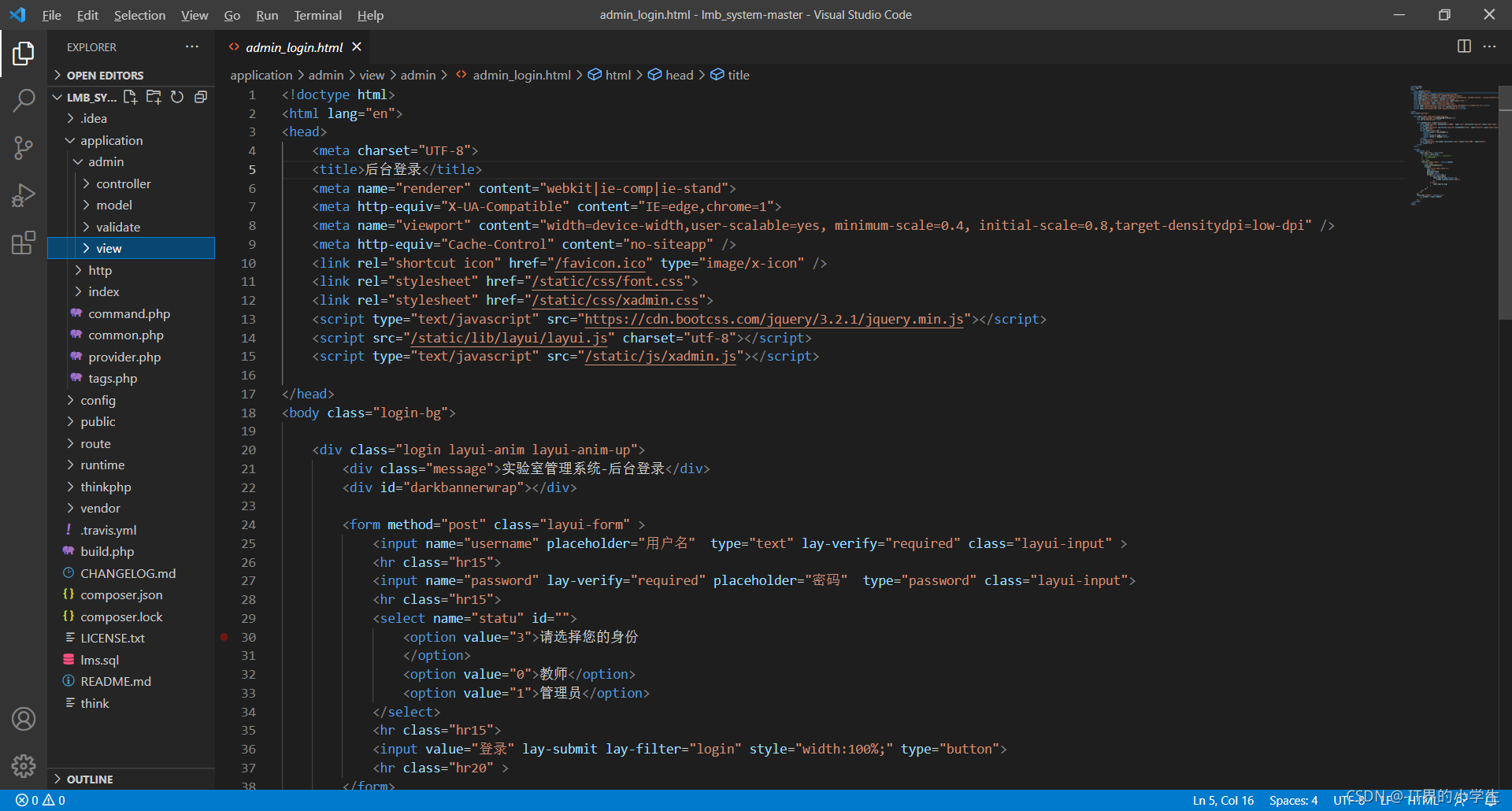Expand the OUTLINE section
This screenshot has width=1512, height=811.
[90, 780]
